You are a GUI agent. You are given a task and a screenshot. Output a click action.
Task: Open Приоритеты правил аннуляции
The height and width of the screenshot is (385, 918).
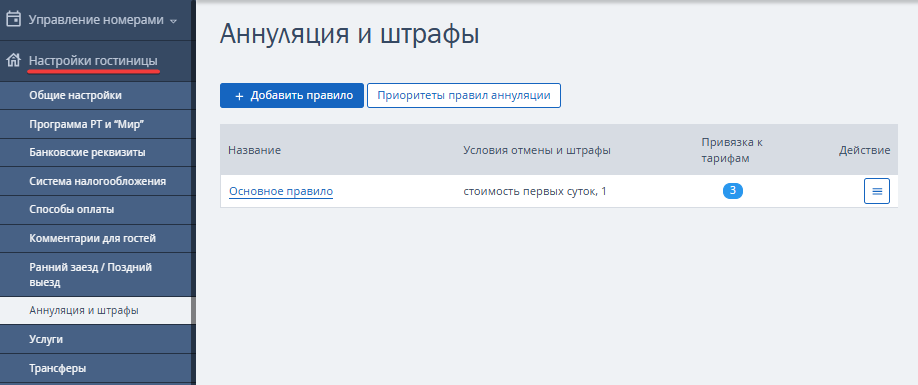pos(464,95)
